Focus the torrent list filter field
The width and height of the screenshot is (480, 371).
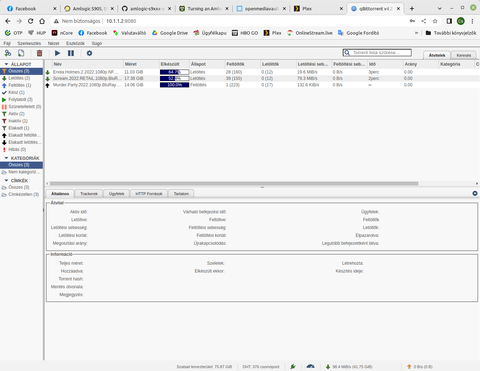click(377, 53)
